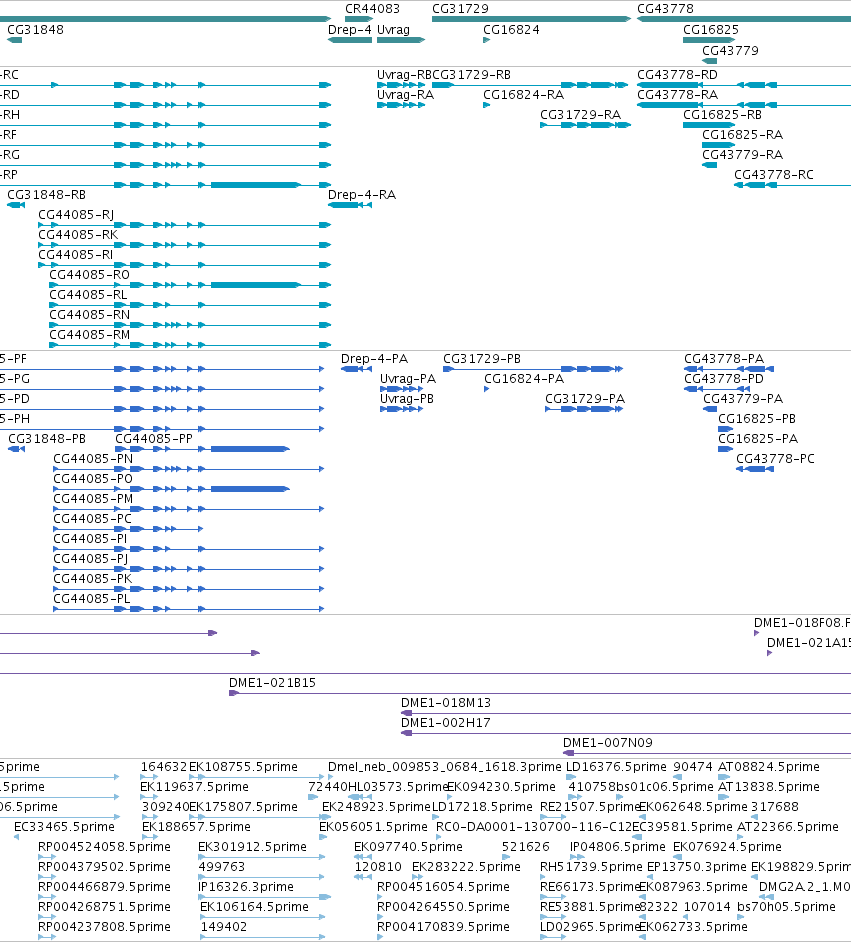Click the CR44083 gene label
This screenshot has height=942, width=851.
pyautogui.click(x=372, y=8)
